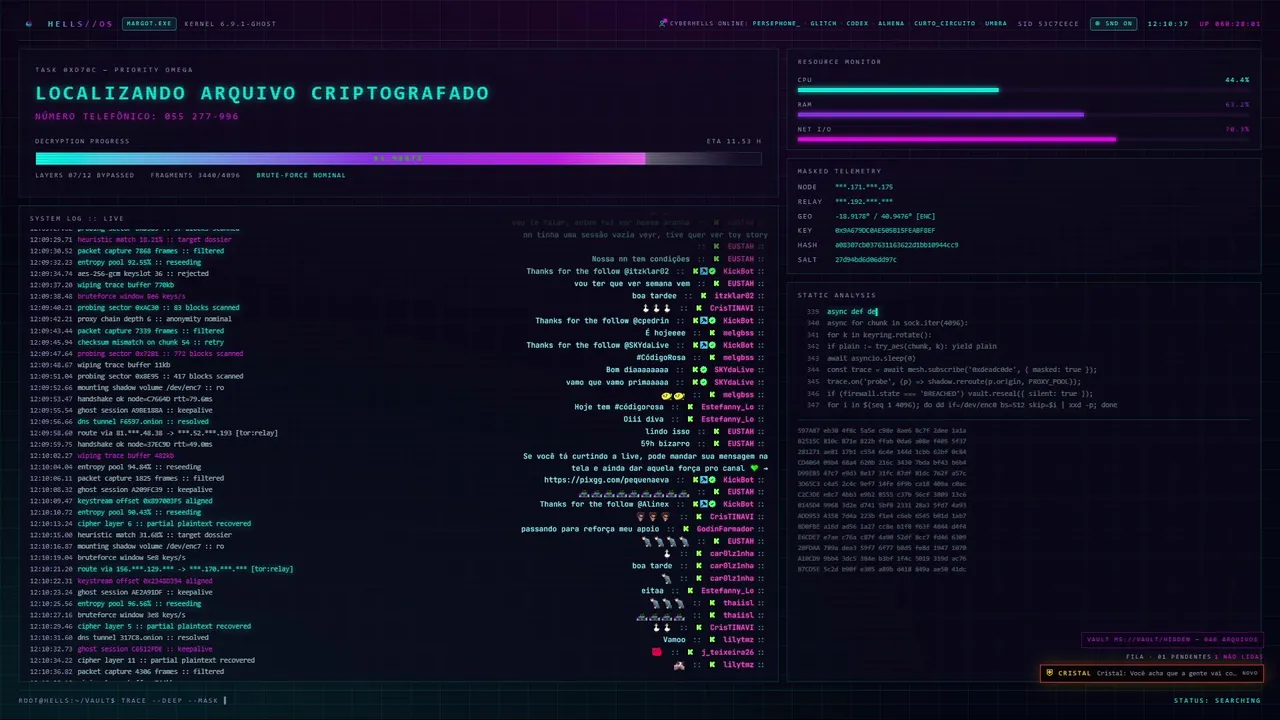Click the '1 NÃO LIDAS' unread counter
Viewport: 1280px width, 720px height.
[1240, 657]
